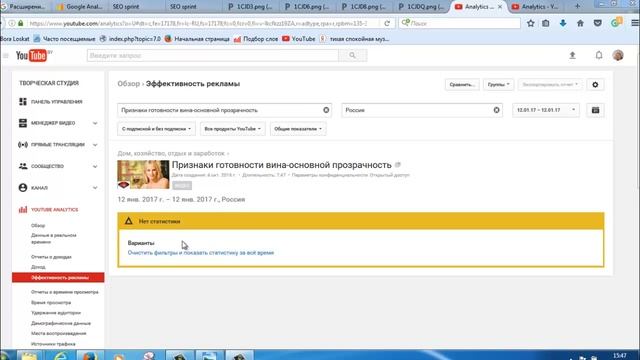Click the YouTube search input field
This screenshot has width=640, height=360.
coord(213,56)
